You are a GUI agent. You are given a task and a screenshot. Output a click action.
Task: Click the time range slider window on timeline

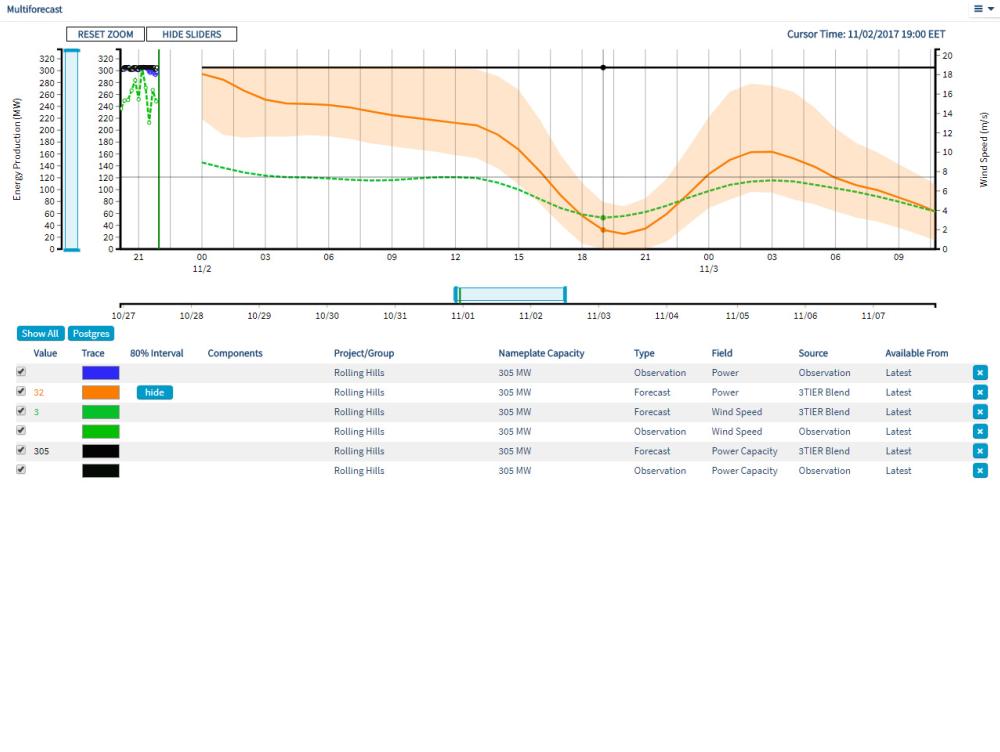click(510, 295)
